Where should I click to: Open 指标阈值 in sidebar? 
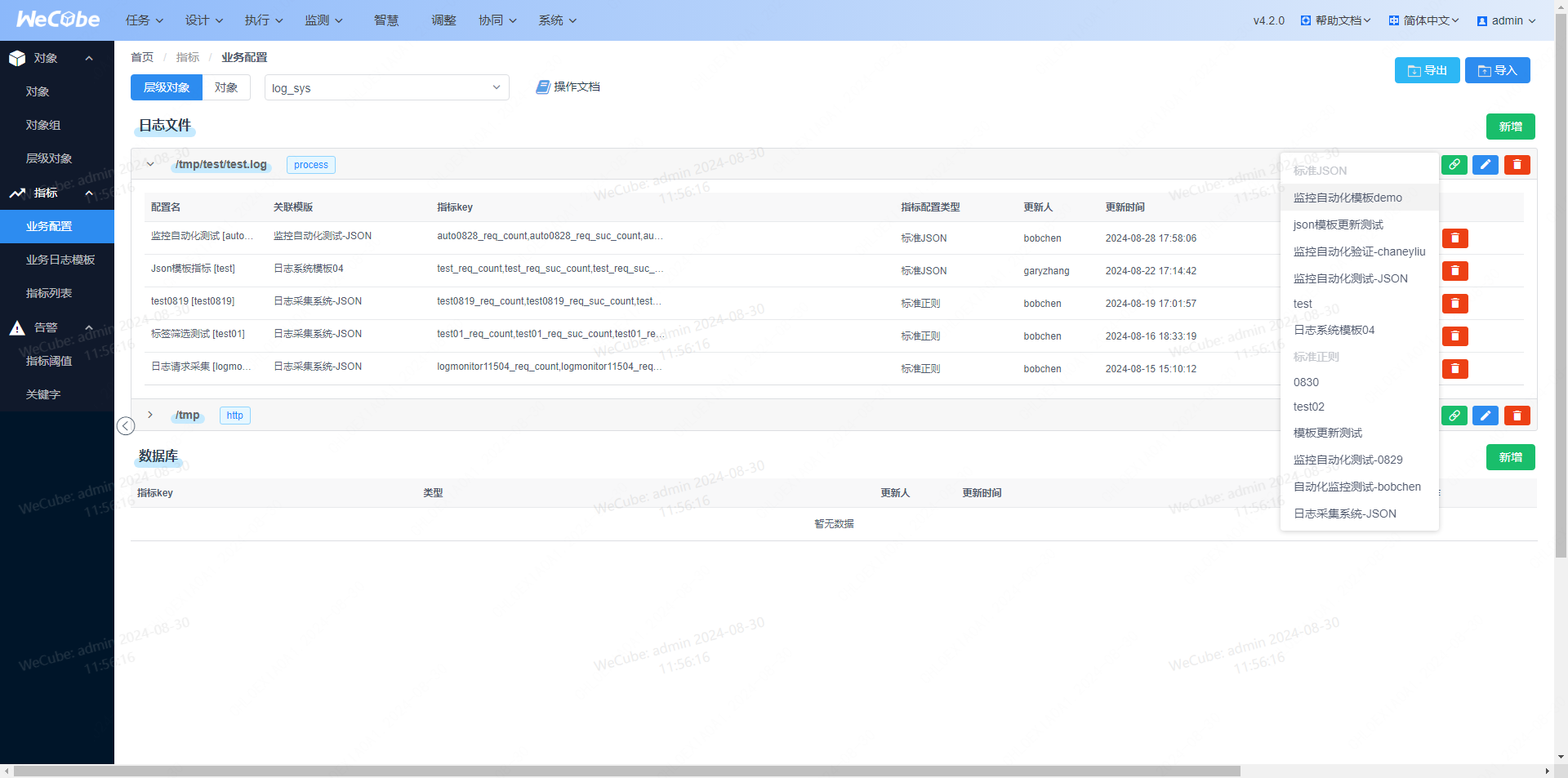point(57,361)
